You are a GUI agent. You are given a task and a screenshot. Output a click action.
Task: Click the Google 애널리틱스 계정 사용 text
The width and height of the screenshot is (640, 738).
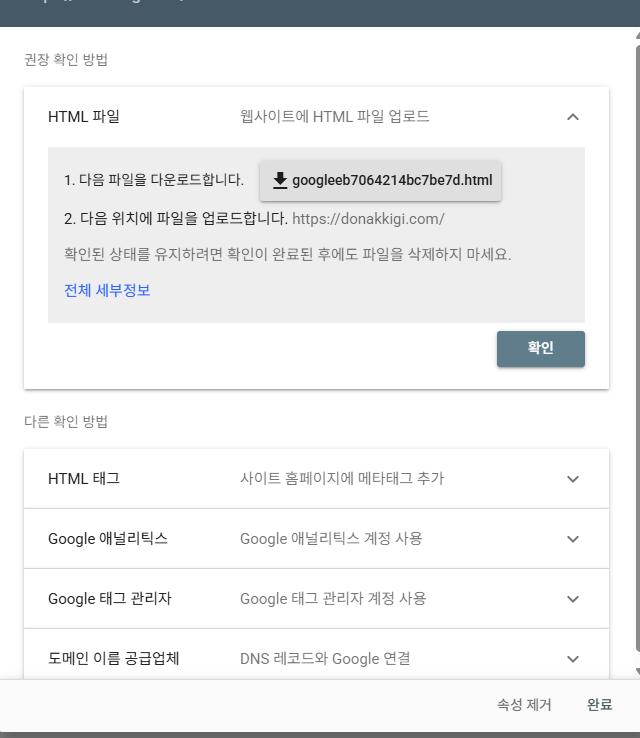pos(331,538)
